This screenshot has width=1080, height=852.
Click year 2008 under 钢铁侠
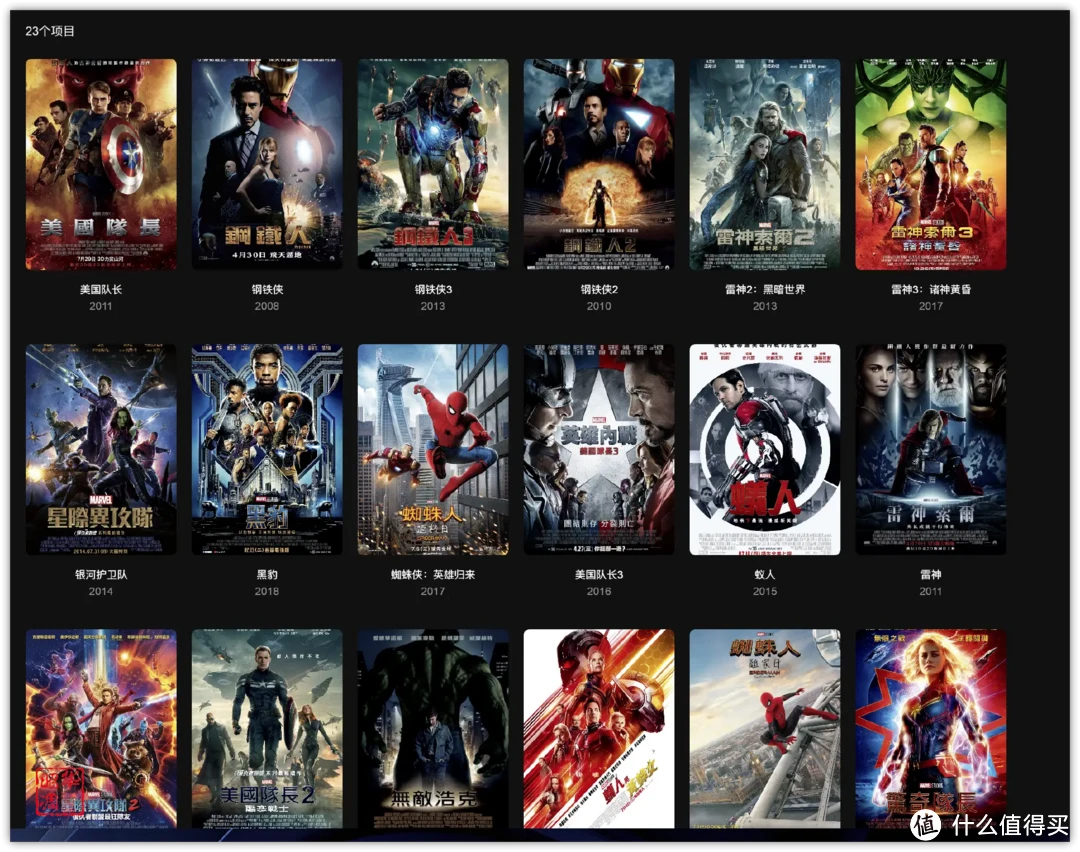[x=267, y=306]
